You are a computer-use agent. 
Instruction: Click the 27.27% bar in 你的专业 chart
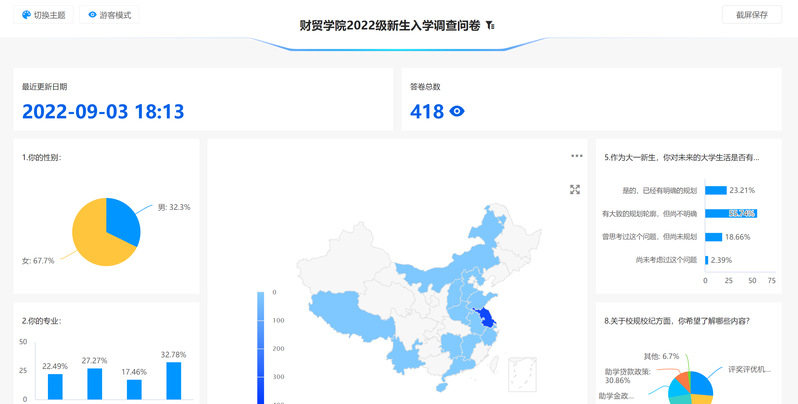94,383
